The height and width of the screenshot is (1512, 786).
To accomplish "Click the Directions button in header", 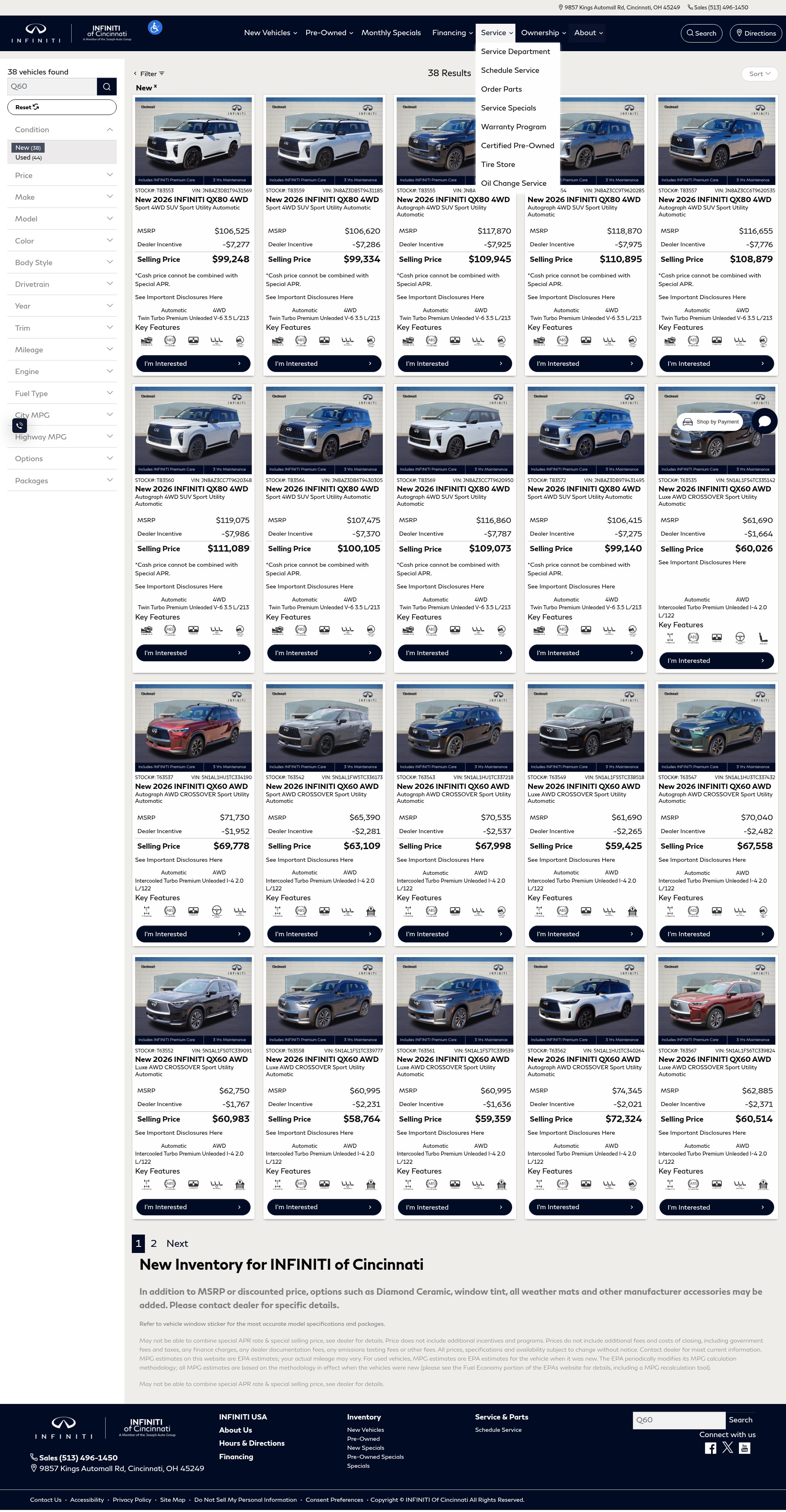I will pyautogui.click(x=756, y=33).
